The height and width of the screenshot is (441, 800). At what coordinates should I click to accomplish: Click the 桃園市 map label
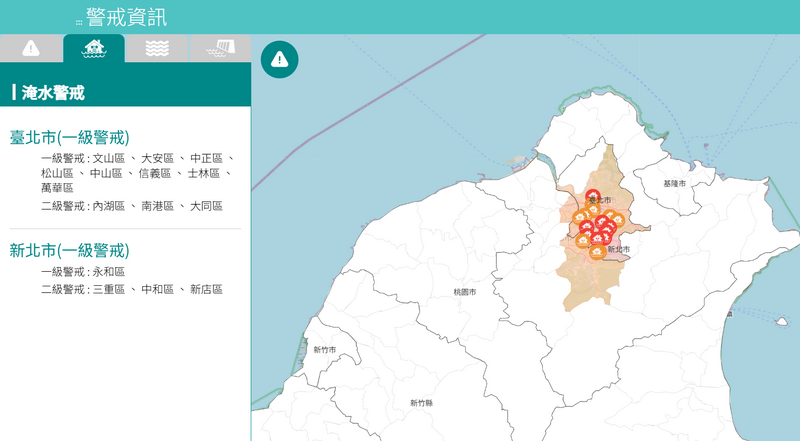[x=465, y=292]
